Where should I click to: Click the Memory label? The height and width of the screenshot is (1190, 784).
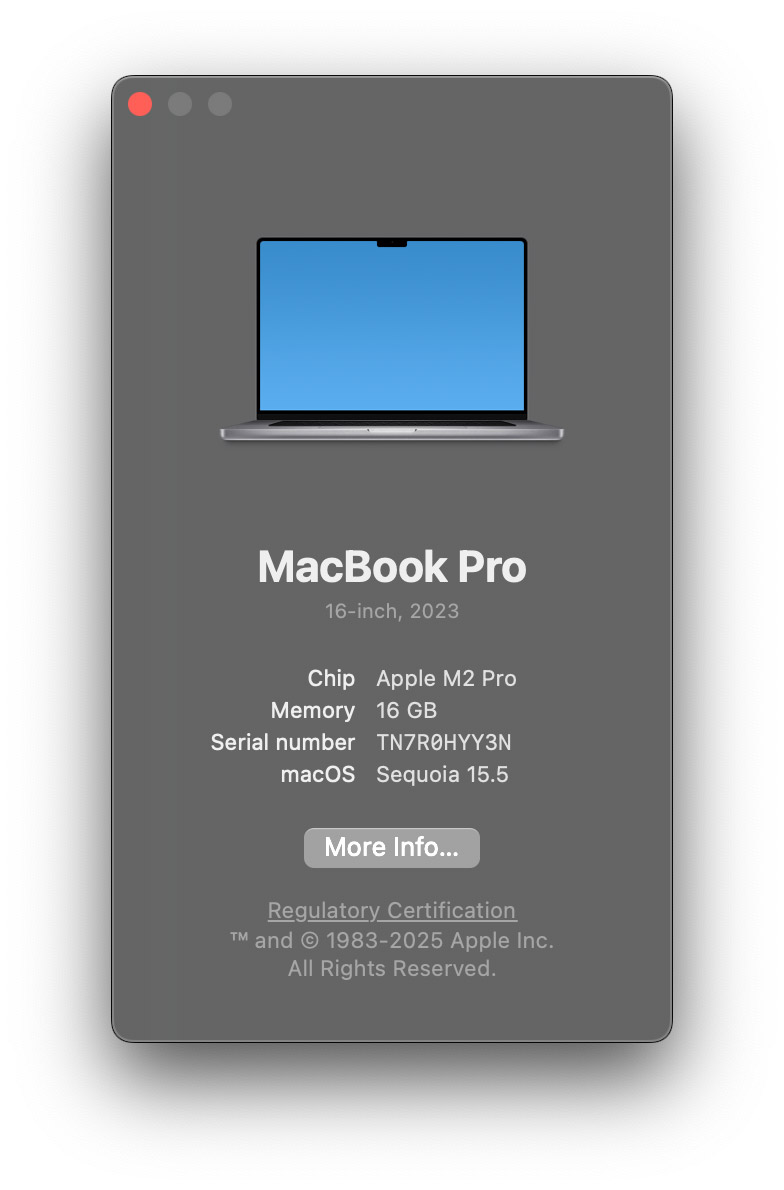click(313, 710)
